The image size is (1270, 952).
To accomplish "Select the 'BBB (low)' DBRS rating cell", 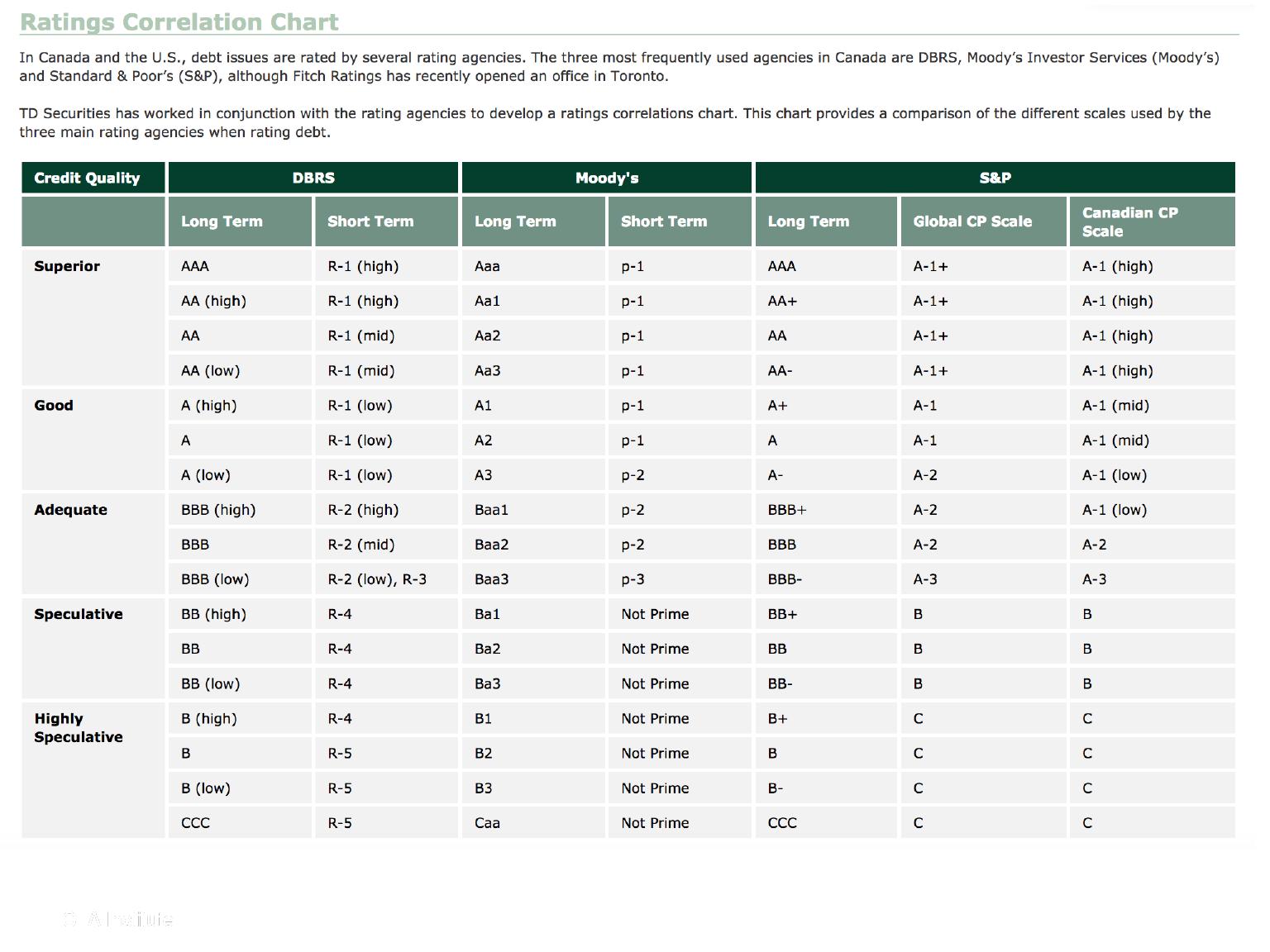I will pyautogui.click(x=240, y=579).
